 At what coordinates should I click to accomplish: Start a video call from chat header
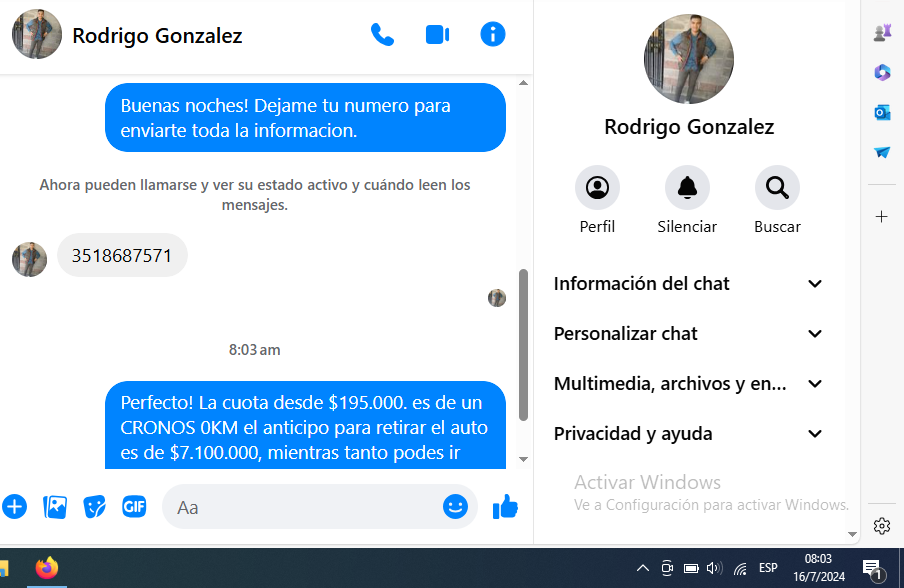coord(437,35)
